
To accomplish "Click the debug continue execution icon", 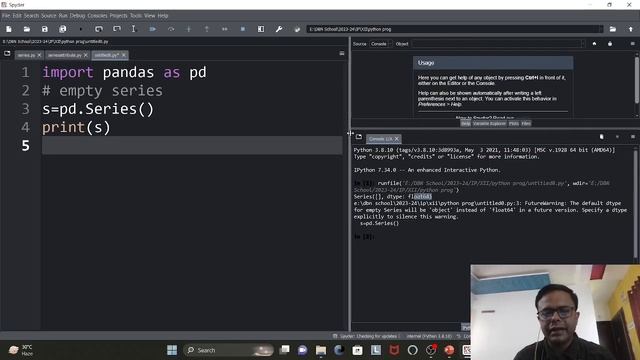I will point(224,29).
